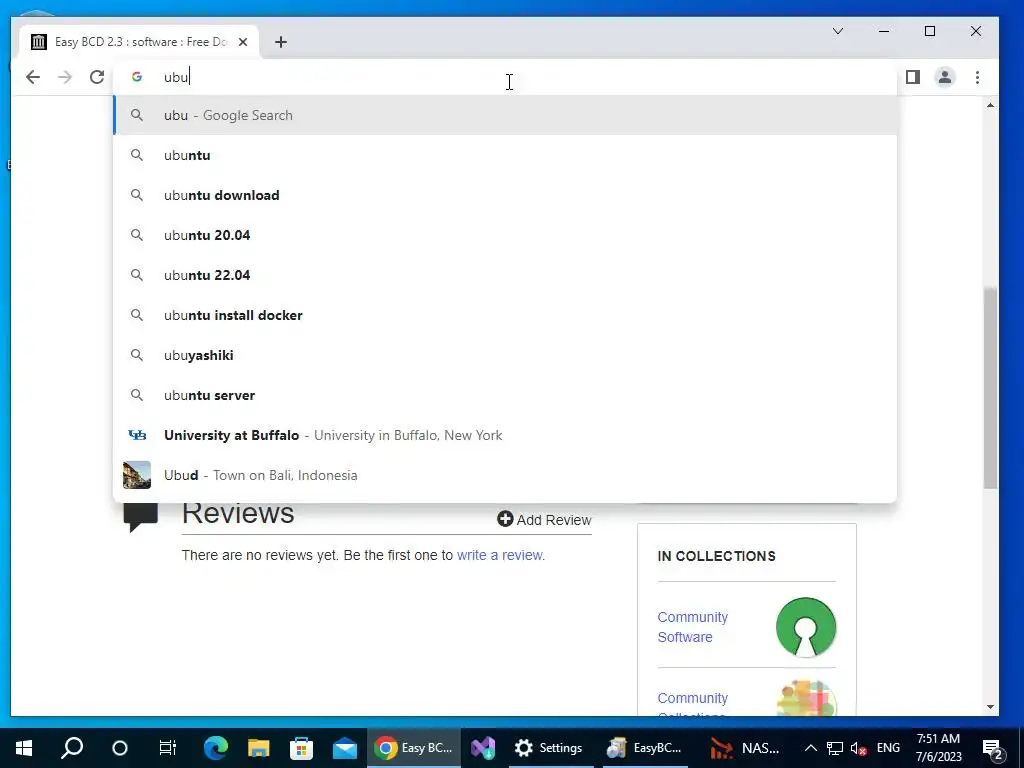Expand the tab search chevron

point(838,31)
